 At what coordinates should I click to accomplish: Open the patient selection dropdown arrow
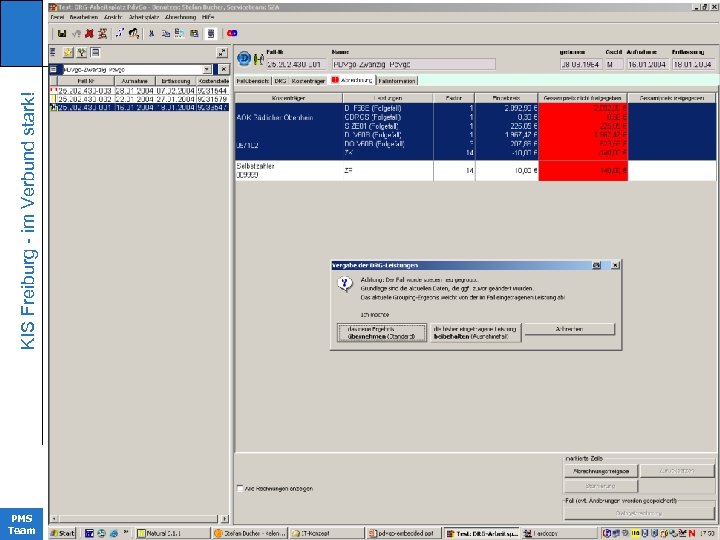[x=207, y=69]
